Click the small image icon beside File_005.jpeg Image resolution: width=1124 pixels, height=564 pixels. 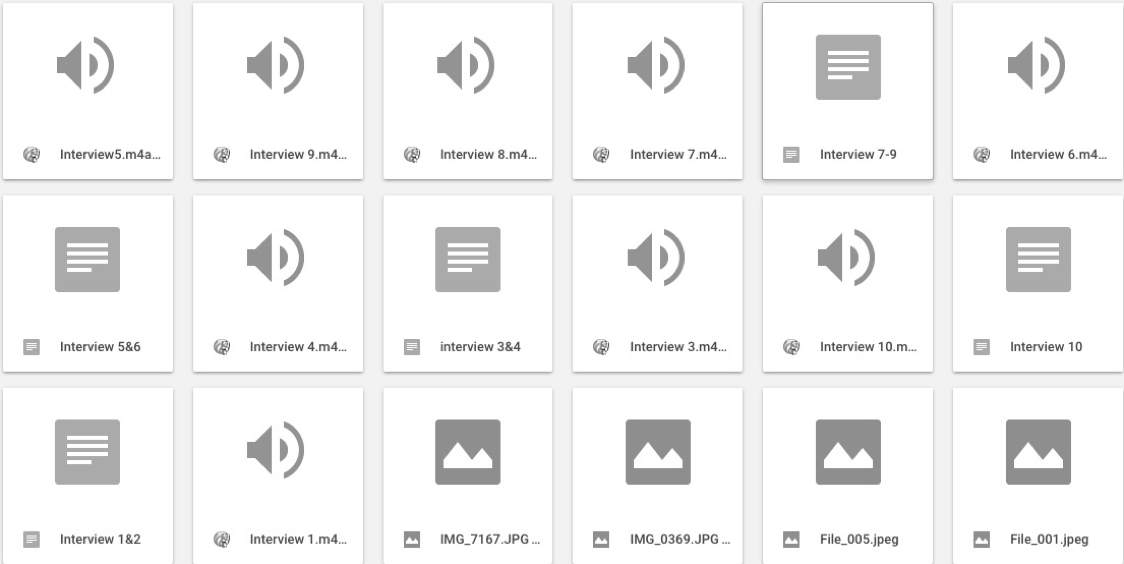(791, 540)
